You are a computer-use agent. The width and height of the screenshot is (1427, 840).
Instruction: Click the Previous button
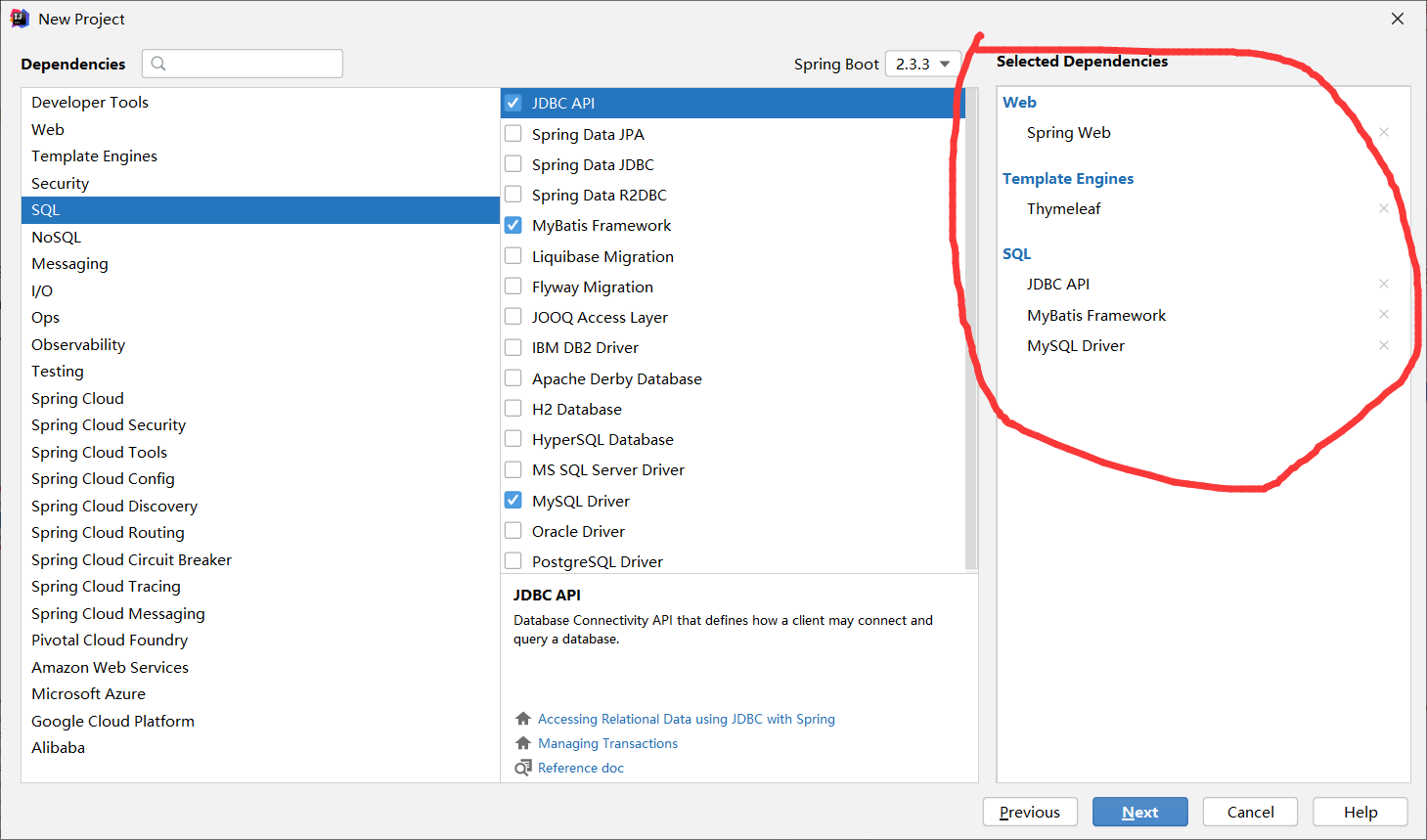click(1030, 812)
